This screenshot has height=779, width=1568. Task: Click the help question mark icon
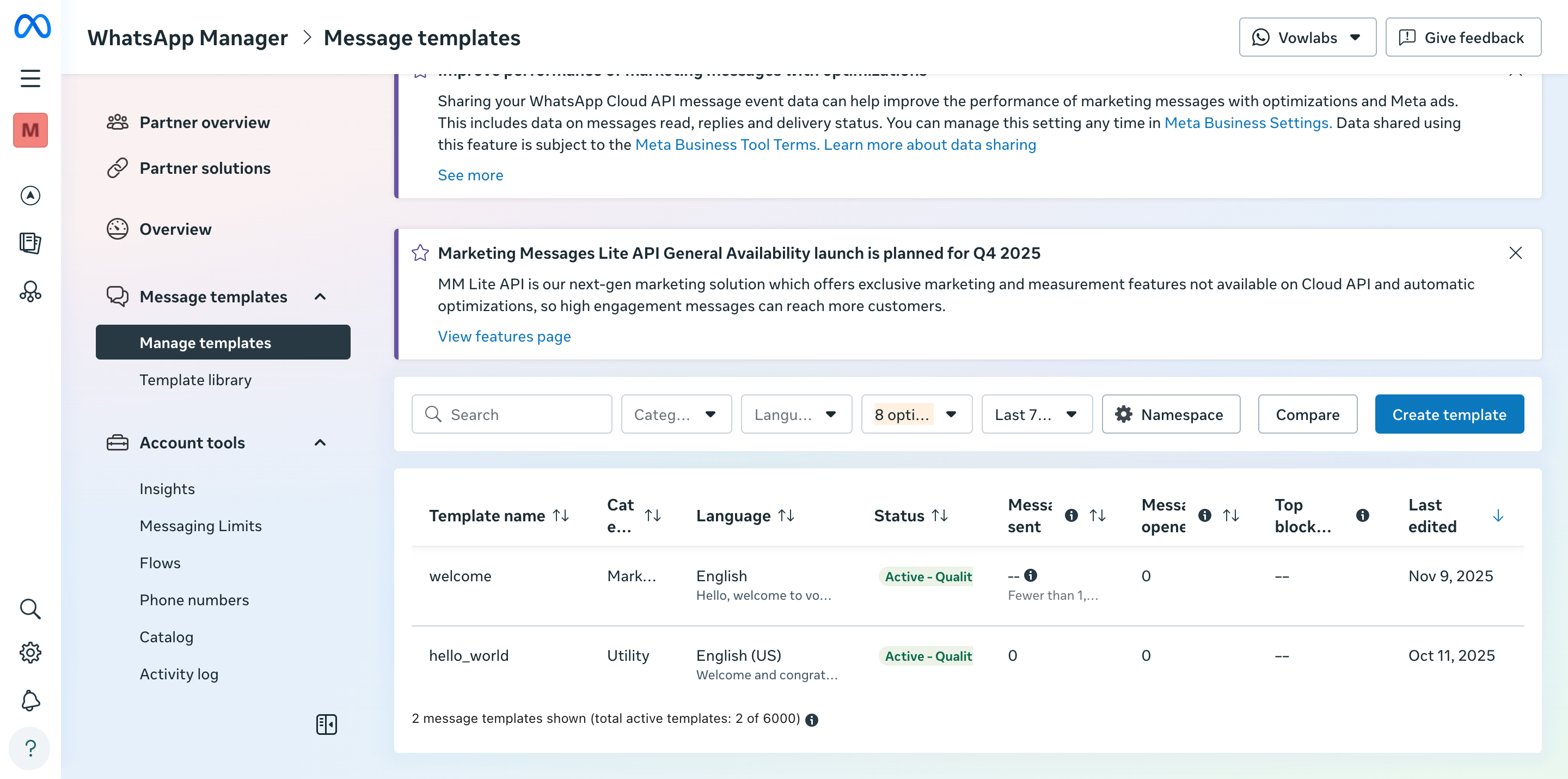pos(30,748)
